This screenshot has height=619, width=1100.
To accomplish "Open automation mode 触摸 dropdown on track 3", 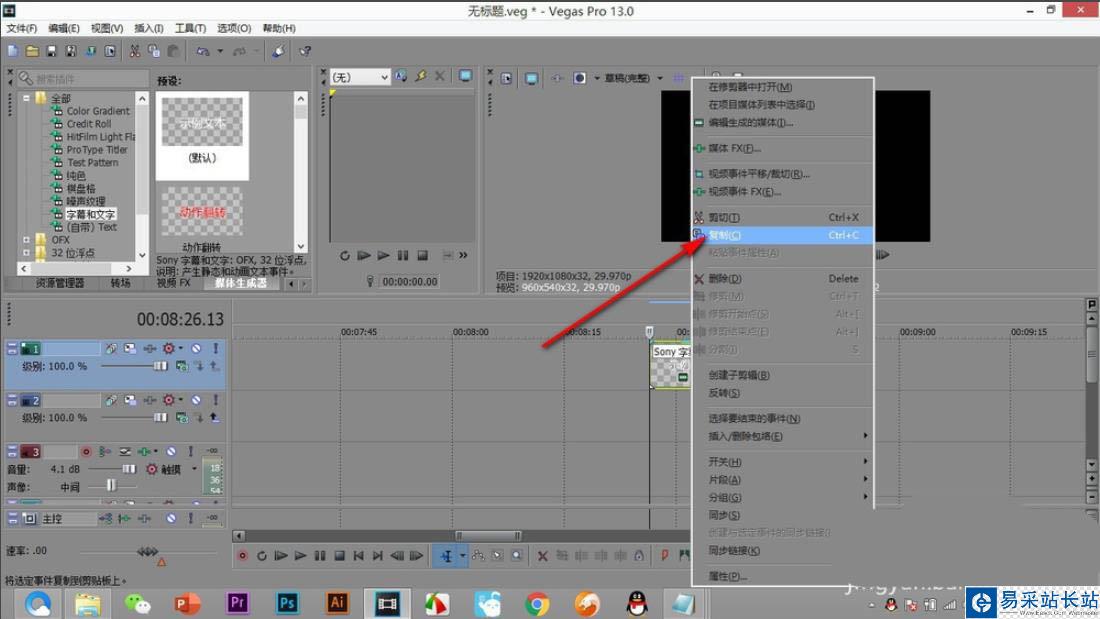I will click(194, 469).
